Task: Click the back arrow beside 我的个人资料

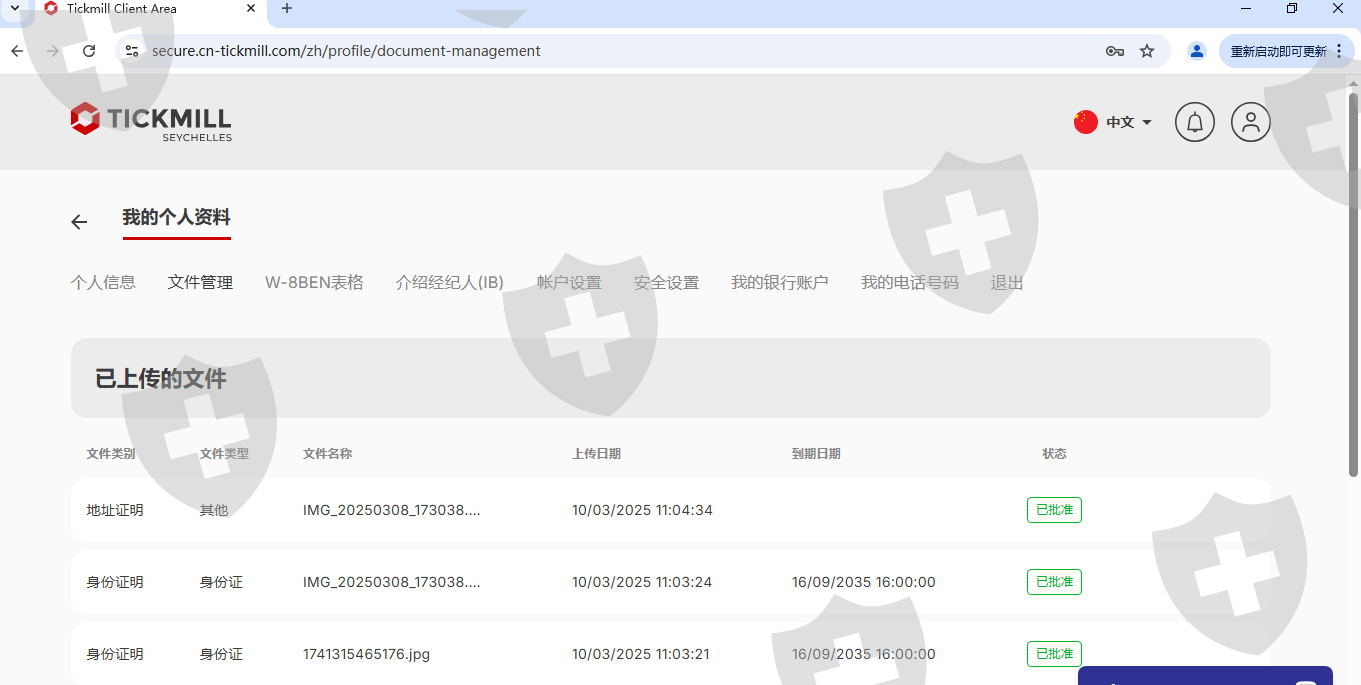Action: pos(79,222)
